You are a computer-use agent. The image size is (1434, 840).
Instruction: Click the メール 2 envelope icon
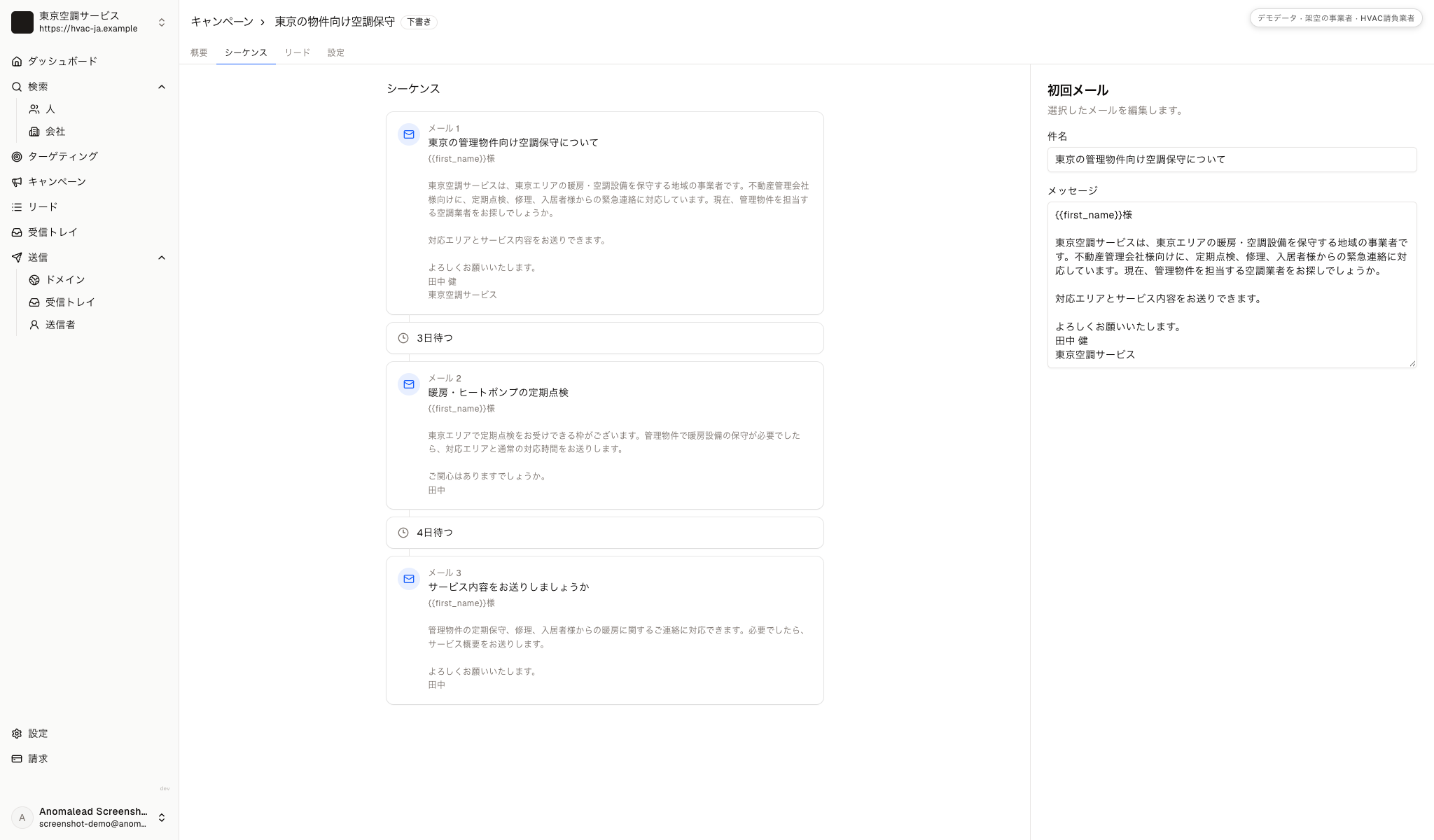pos(409,384)
